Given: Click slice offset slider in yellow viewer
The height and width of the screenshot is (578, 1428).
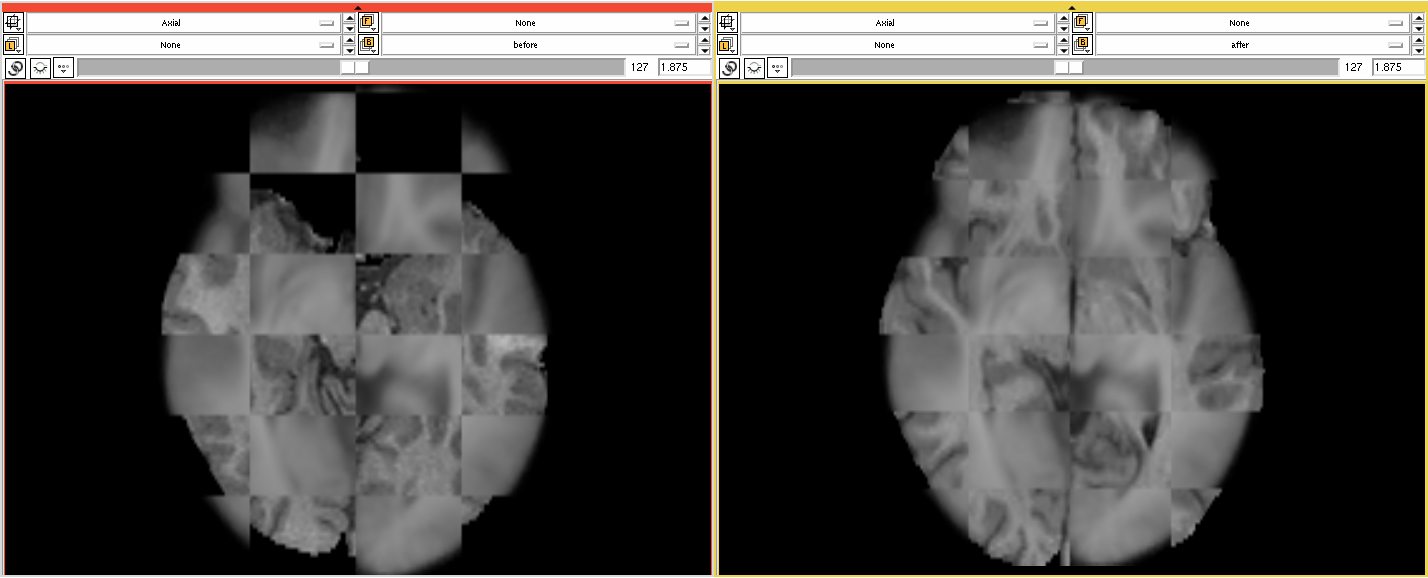Looking at the screenshot, I should point(1065,67).
